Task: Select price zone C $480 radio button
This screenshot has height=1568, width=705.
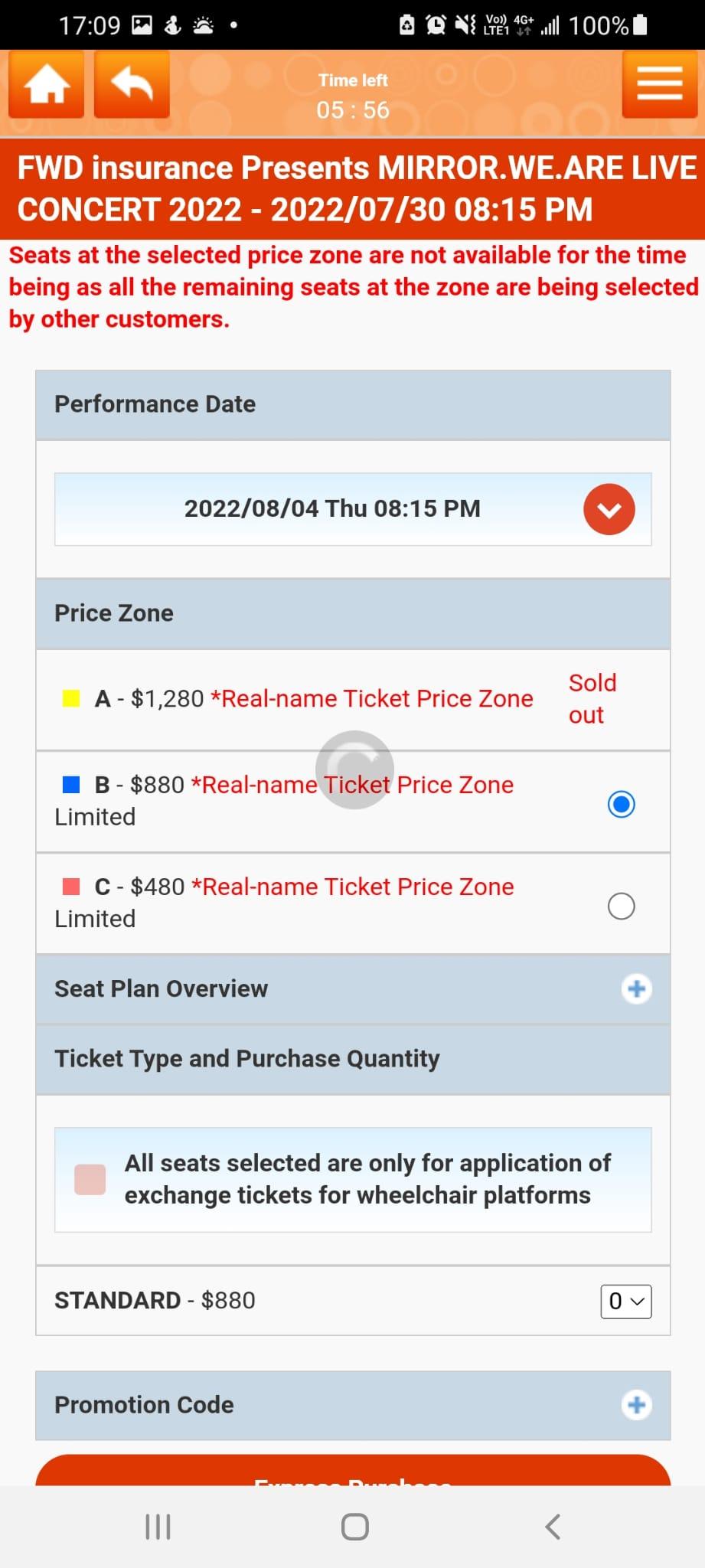Action: (x=621, y=906)
